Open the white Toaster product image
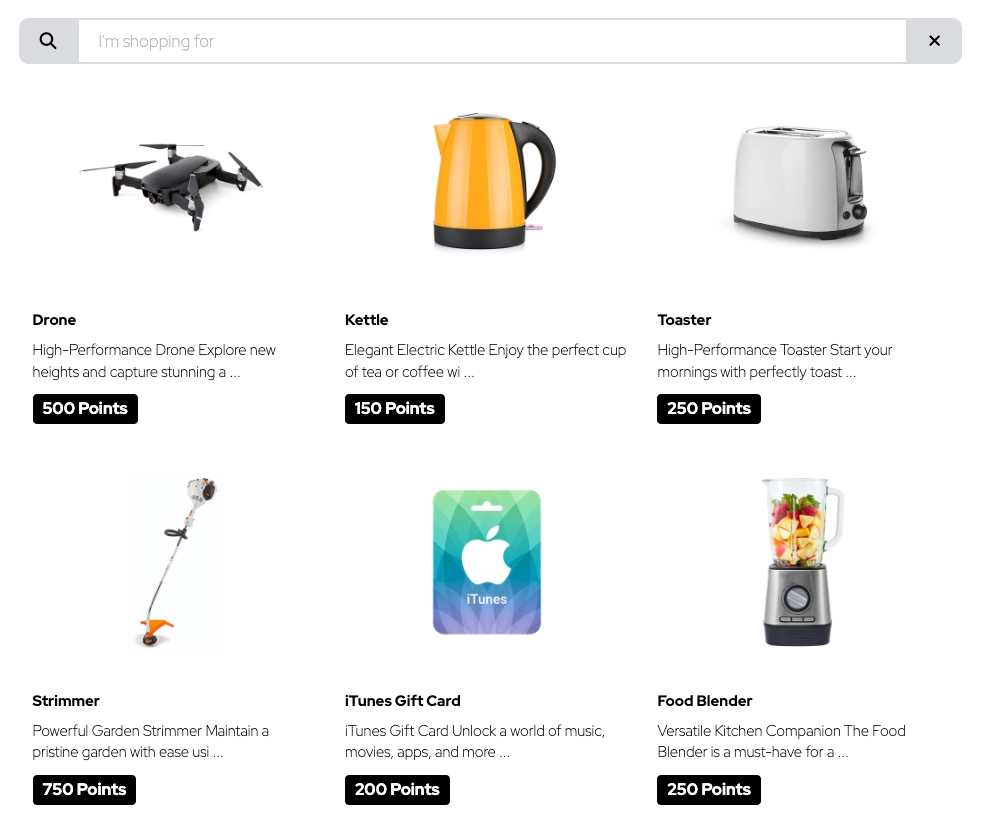 click(800, 182)
